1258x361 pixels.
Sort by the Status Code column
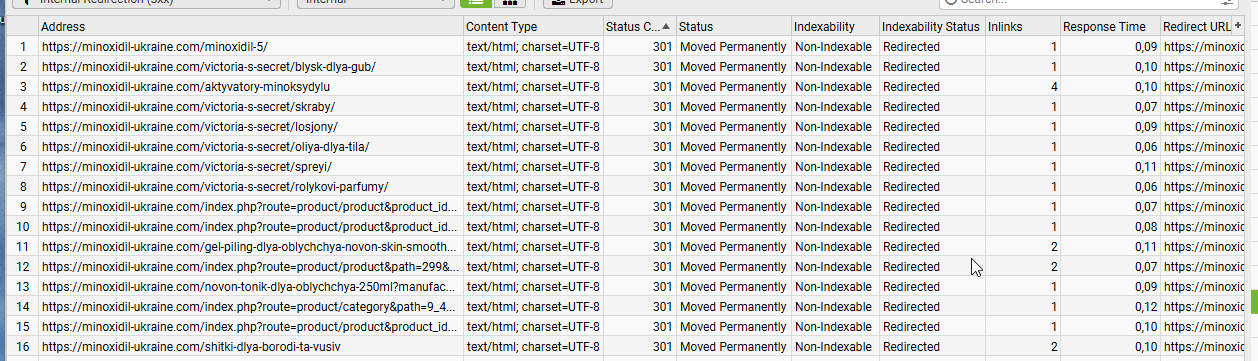point(639,27)
